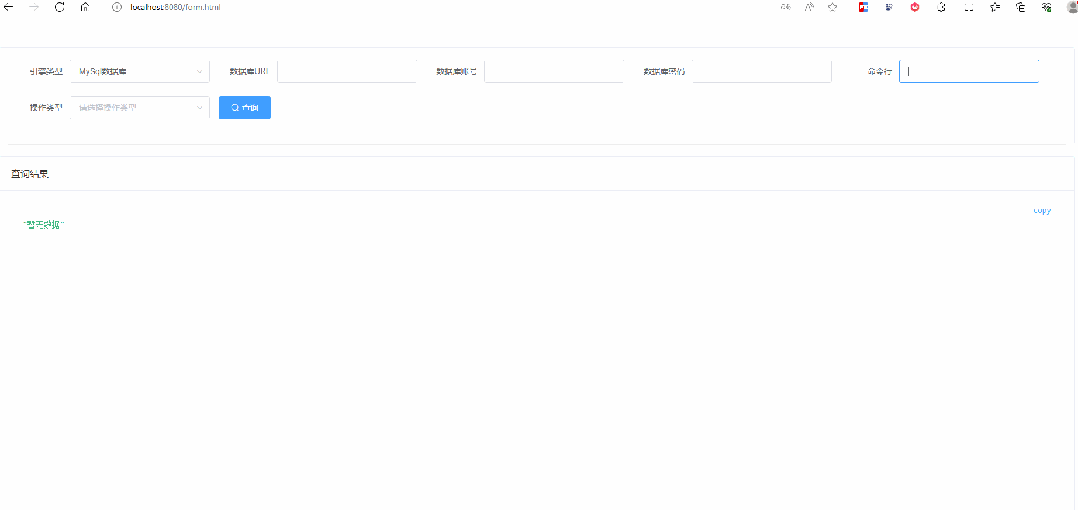The width and height of the screenshot is (1078, 510).
Task: Click the green no-data result text
Action: pyautogui.click(x=44, y=224)
